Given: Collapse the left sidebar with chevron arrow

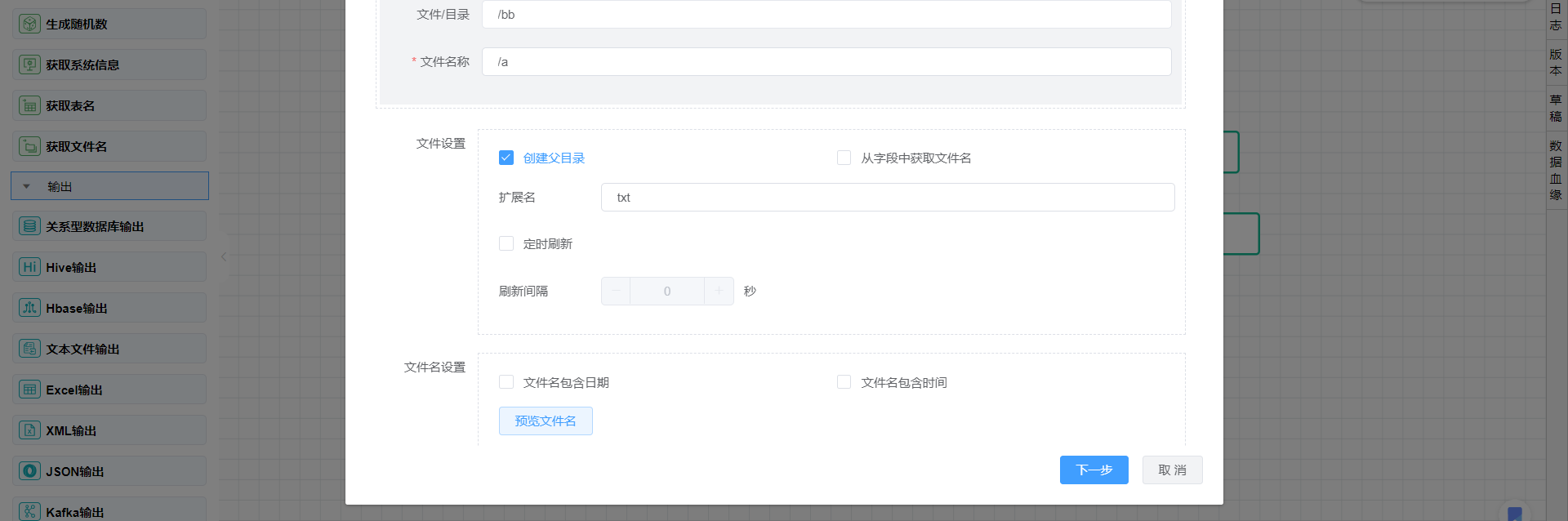Looking at the screenshot, I should tap(224, 256).
